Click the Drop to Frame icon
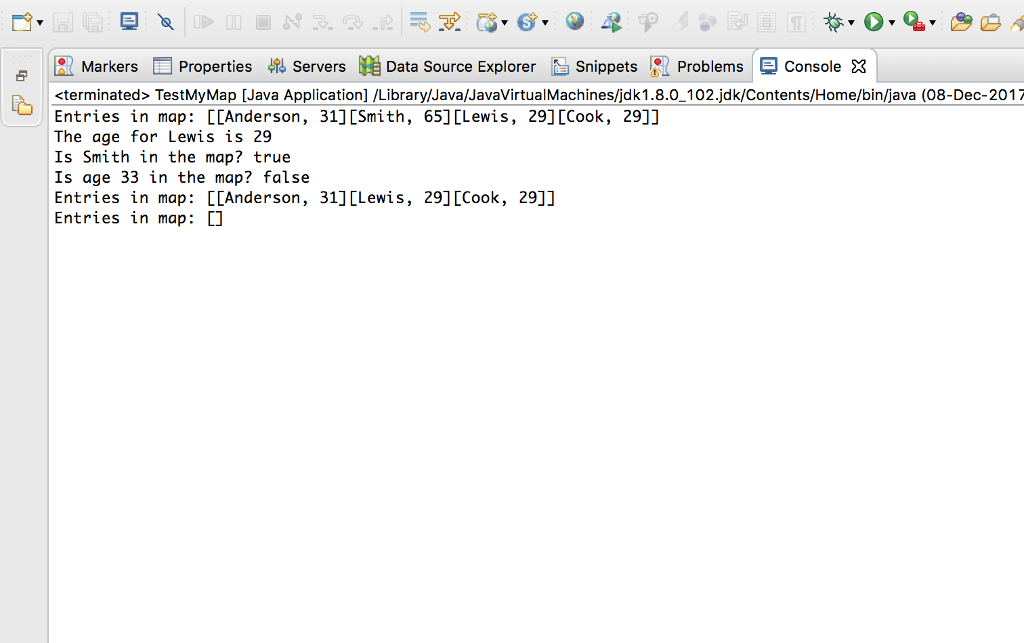The width and height of the screenshot is (1024, 643). click(419, 22)
